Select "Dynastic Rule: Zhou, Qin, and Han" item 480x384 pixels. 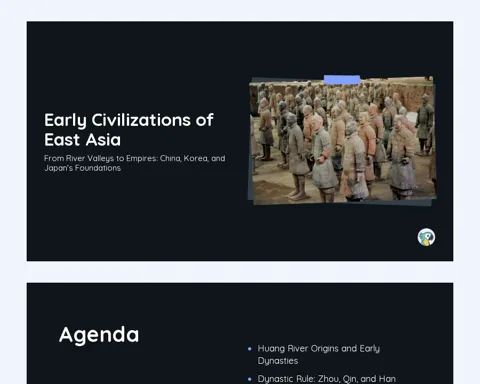(x=327, y=379)
